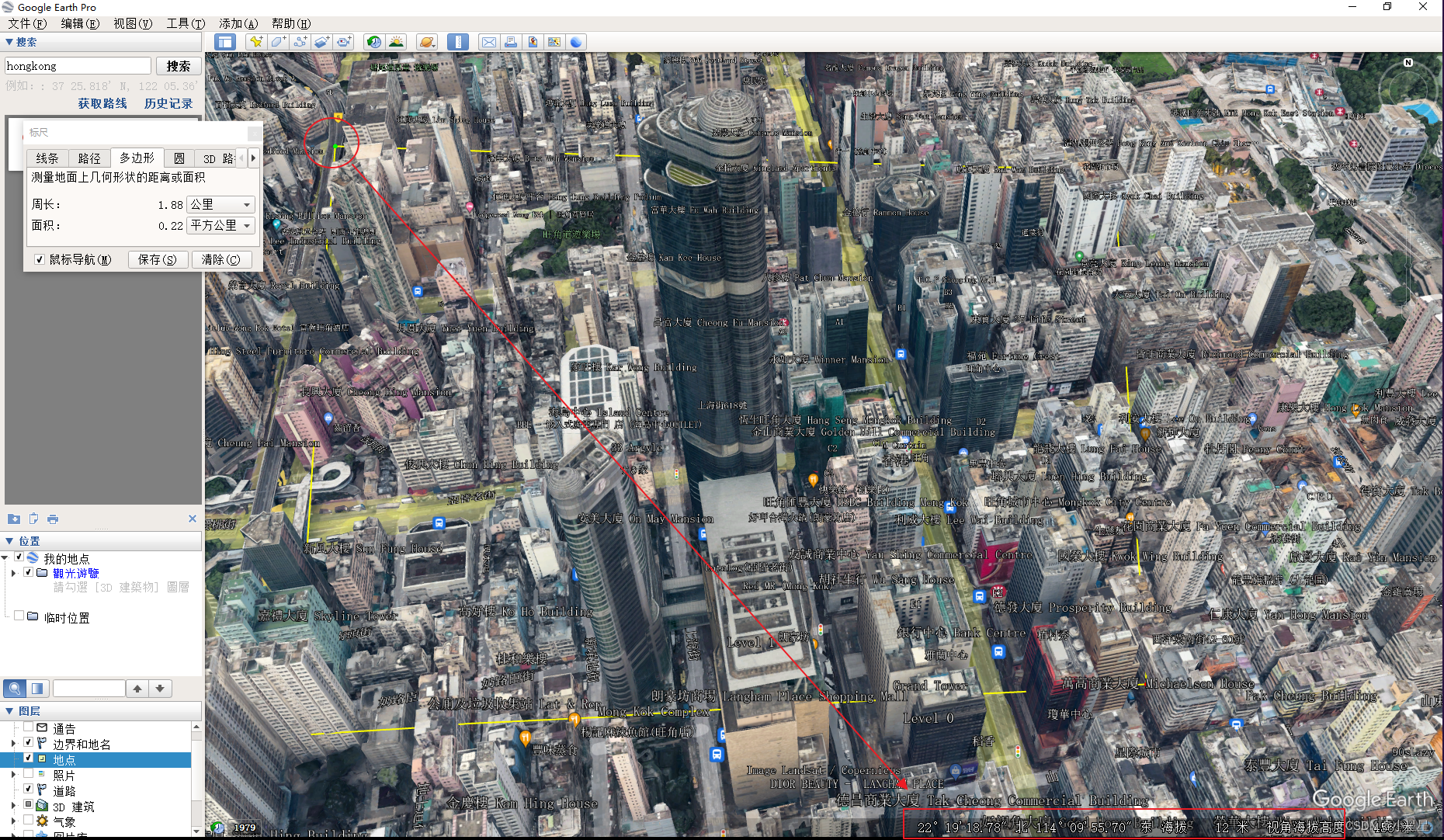The image size is (1444, 840).
Task: Expand the 边界和地名 layer tree
Action: click(13, 744)
